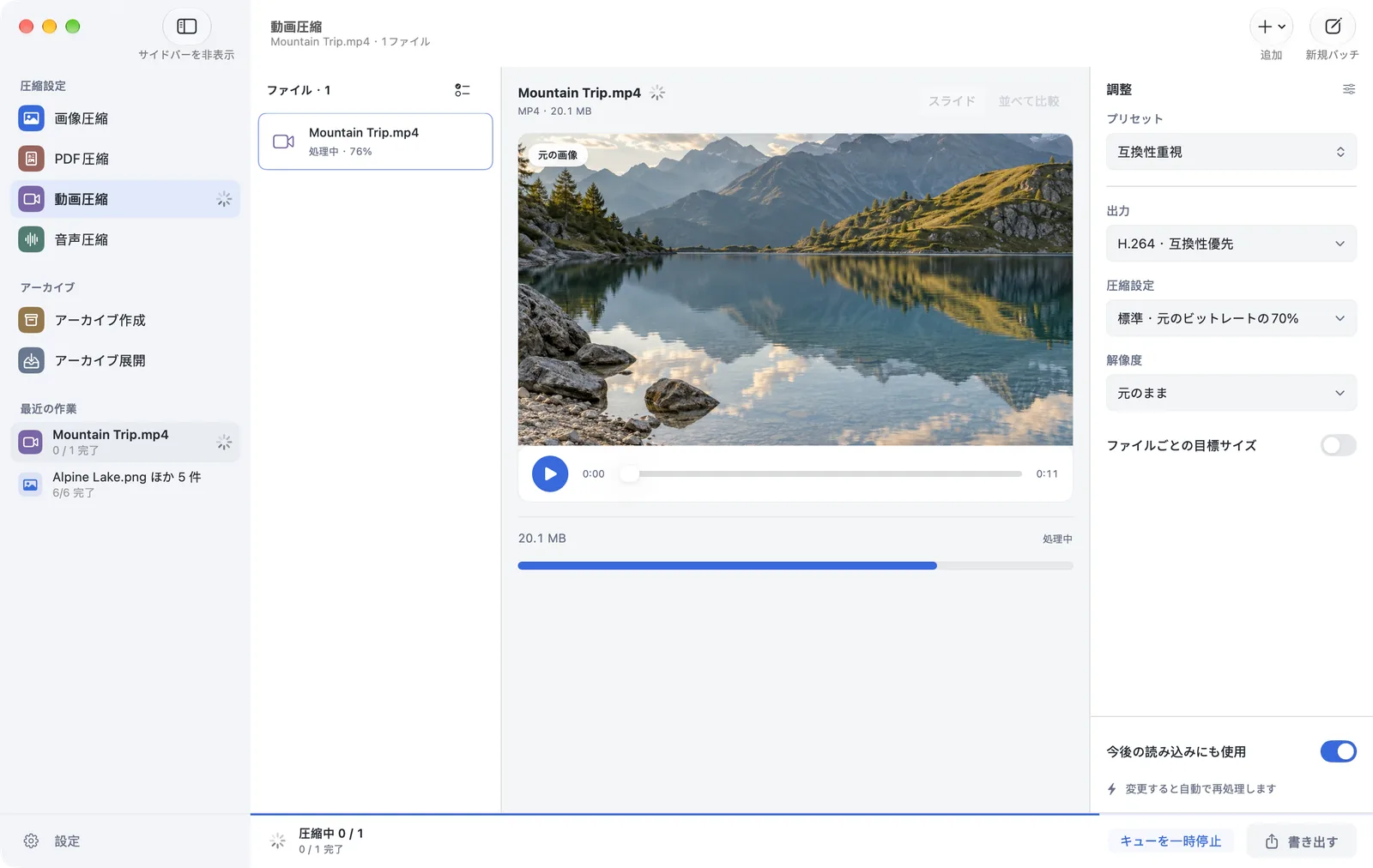Open 設定 settings gear at bottom left

coord(32,841)
